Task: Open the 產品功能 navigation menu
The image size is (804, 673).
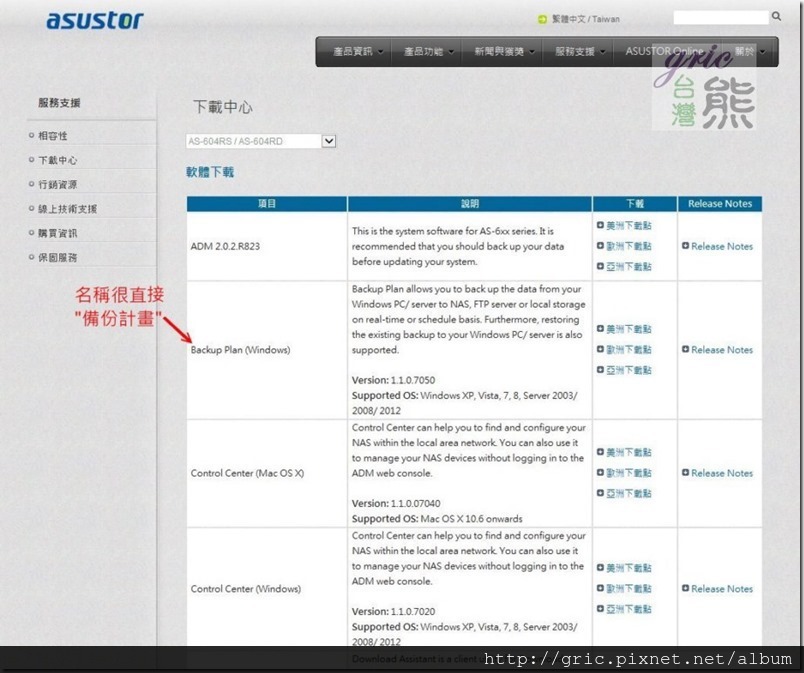Action: pos(424,51)
